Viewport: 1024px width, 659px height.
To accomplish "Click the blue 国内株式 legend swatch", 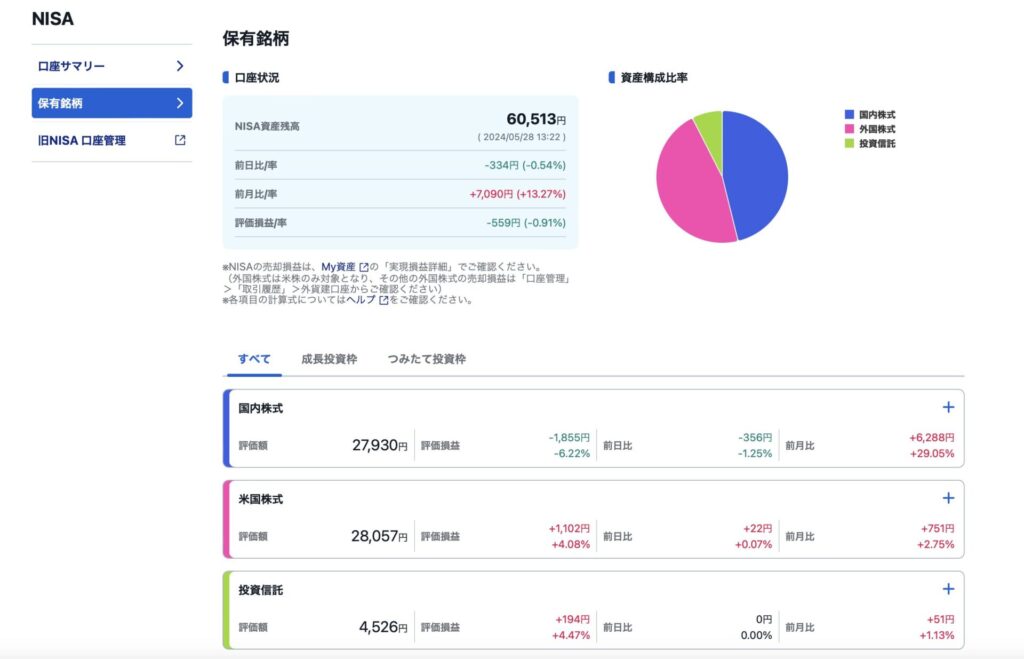I will [849, 114].
